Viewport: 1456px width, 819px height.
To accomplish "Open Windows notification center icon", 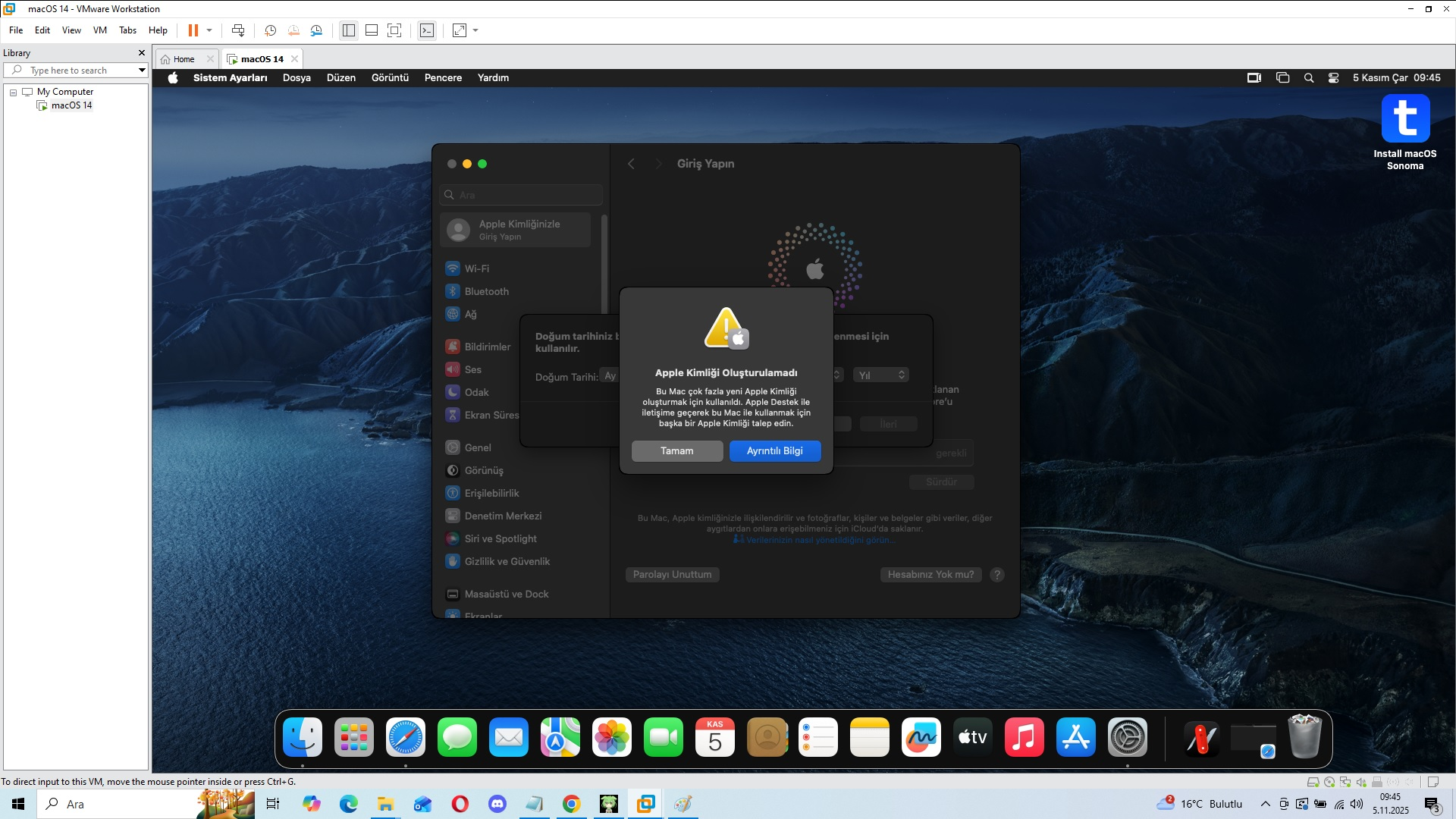I will click(1432, 804).
